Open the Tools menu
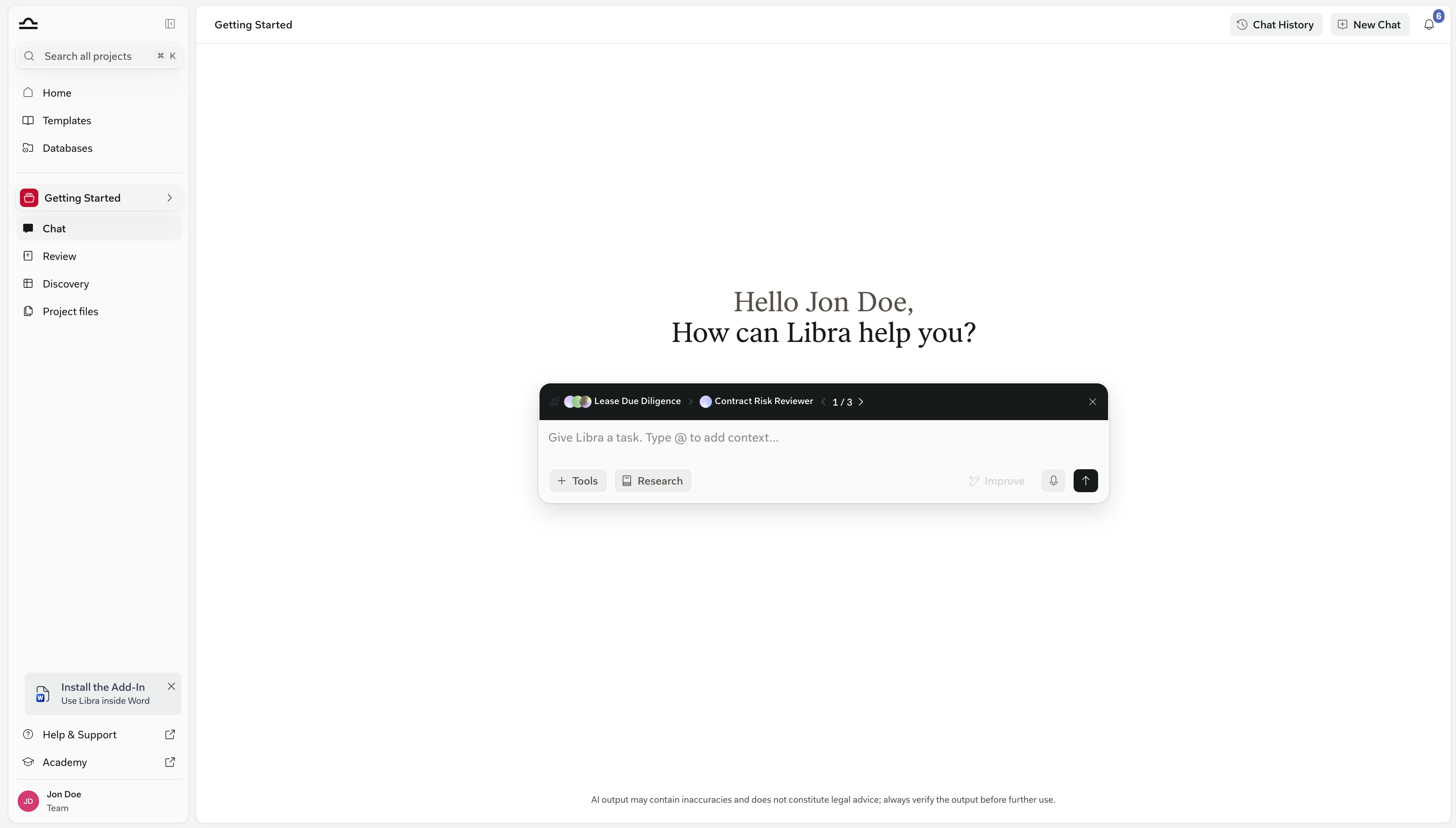 (578, 481)
